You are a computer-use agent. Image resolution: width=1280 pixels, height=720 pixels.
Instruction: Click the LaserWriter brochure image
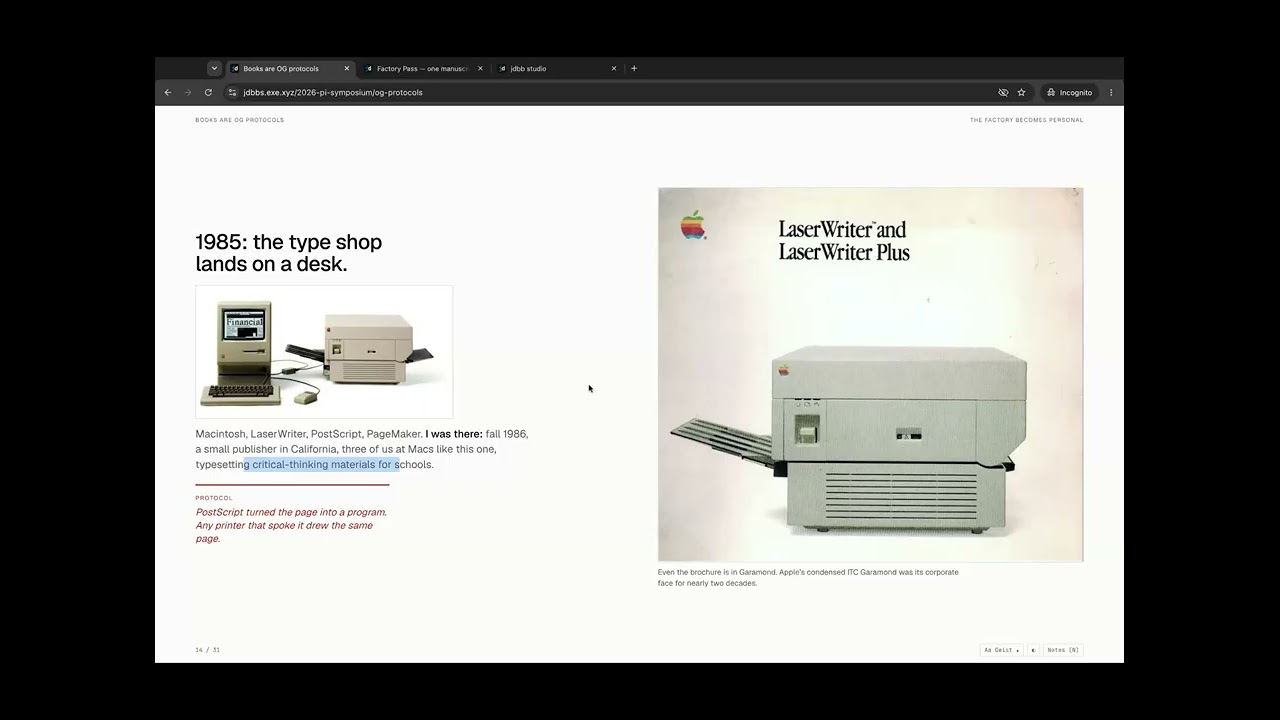(870, 375)
